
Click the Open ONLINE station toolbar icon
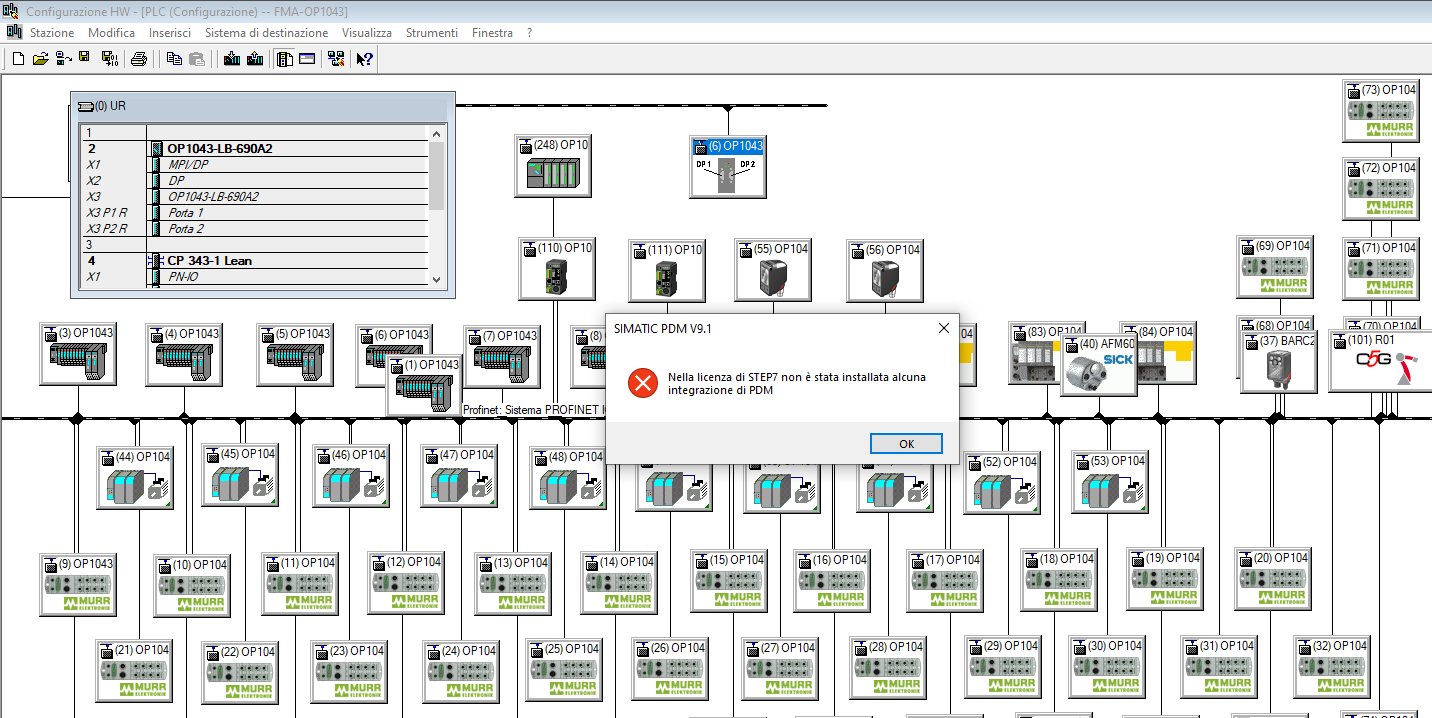pyautogui.click(x=63, y=59)
